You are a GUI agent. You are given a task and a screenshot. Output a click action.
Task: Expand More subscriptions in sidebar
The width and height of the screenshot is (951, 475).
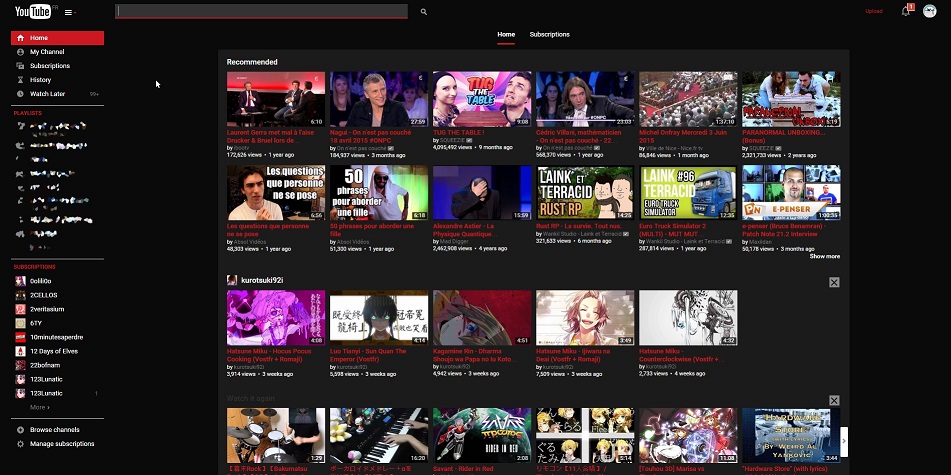39,407
